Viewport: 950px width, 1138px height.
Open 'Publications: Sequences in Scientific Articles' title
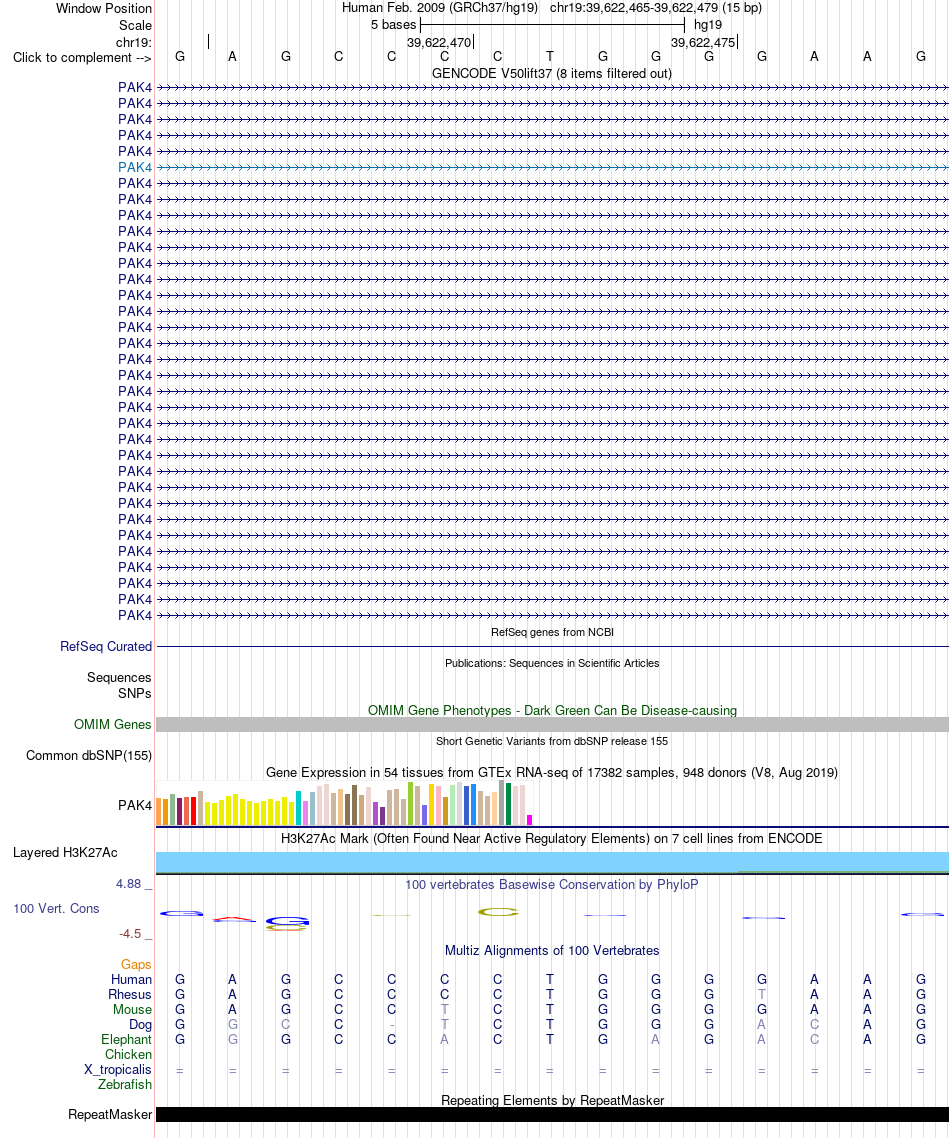[x=552, y=663]
